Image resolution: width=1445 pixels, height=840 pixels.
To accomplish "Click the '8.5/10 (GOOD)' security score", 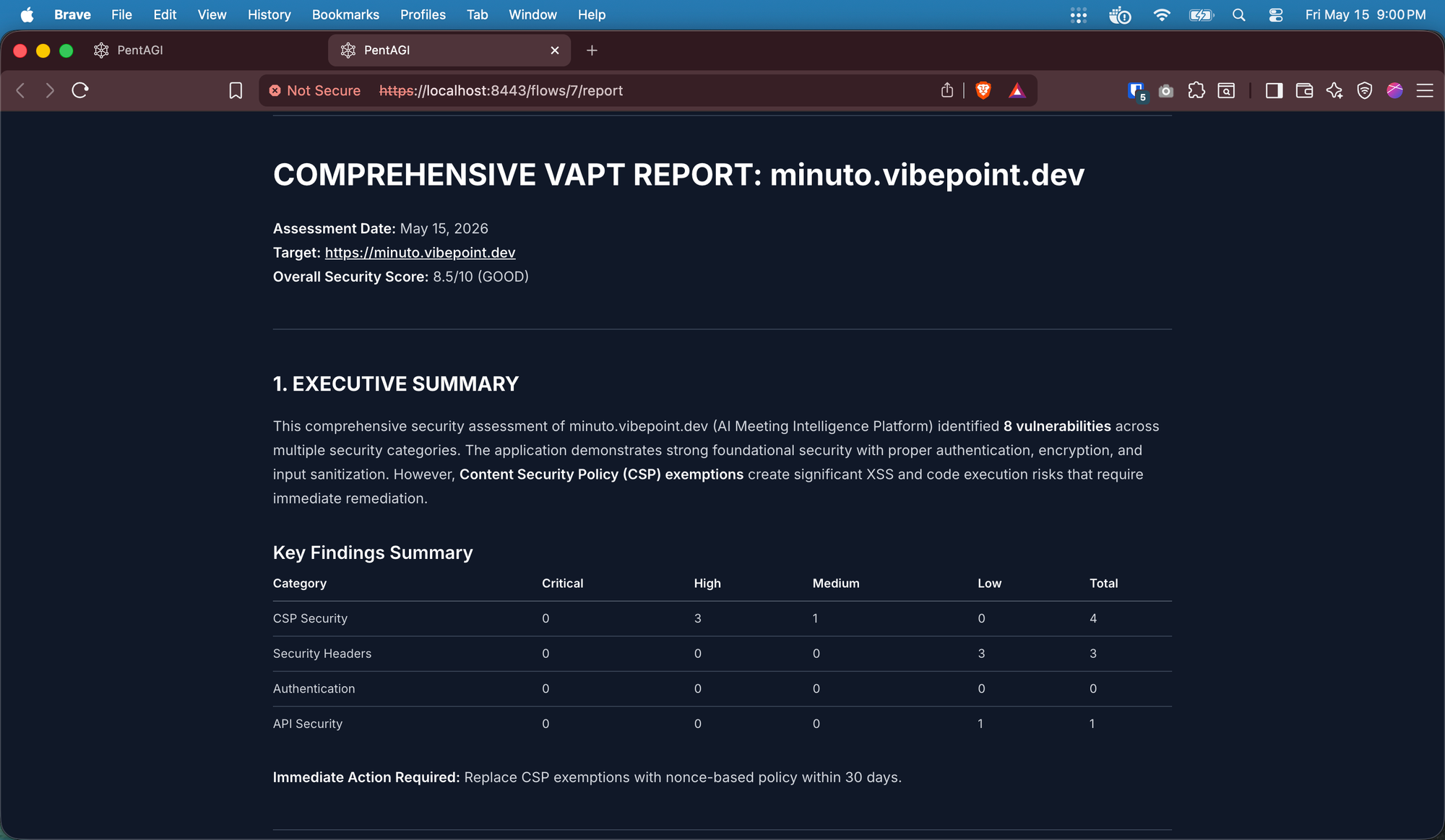I will click(x=481, y=277).
